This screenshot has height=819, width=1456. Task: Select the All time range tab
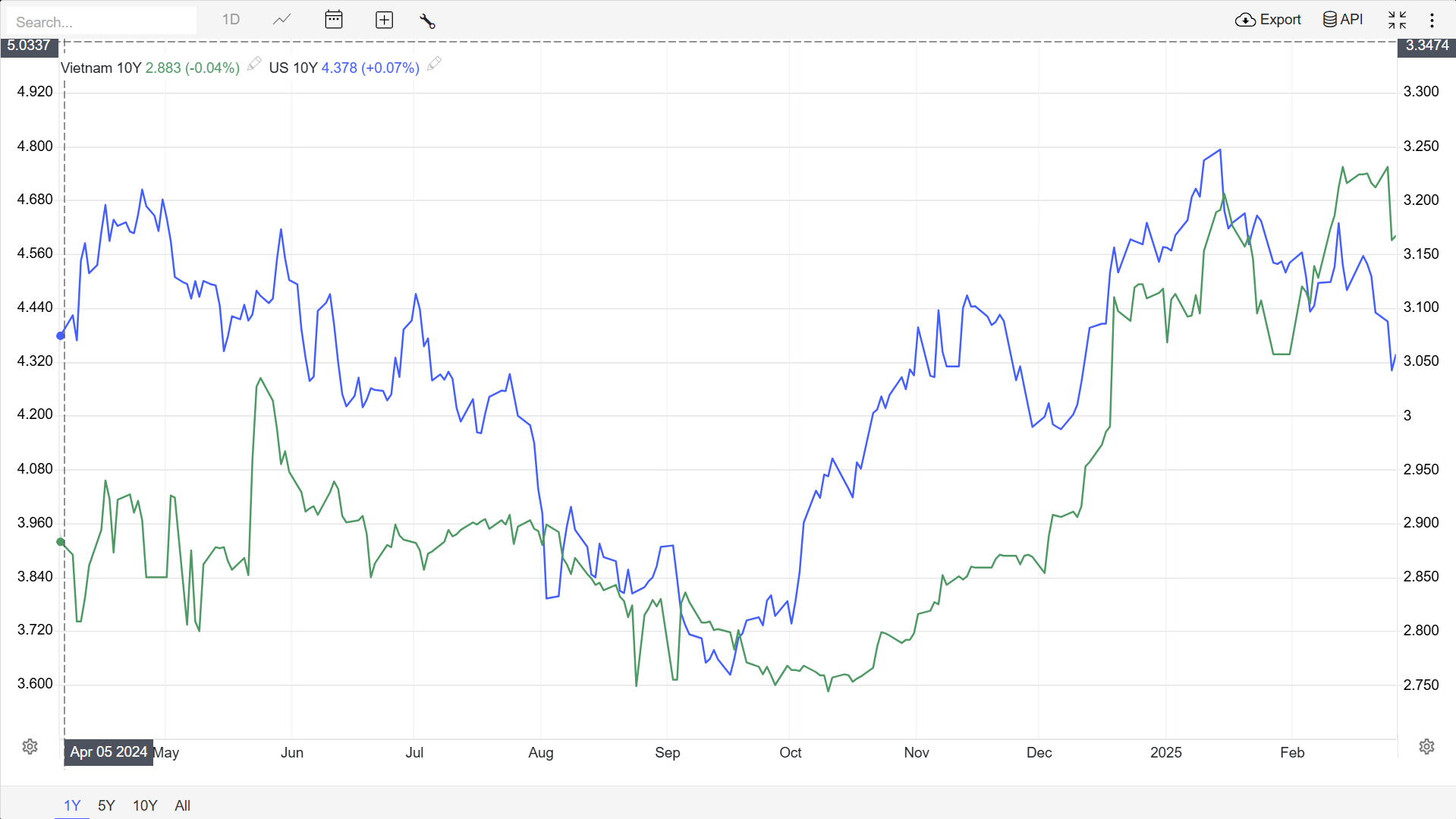point(182,805)
